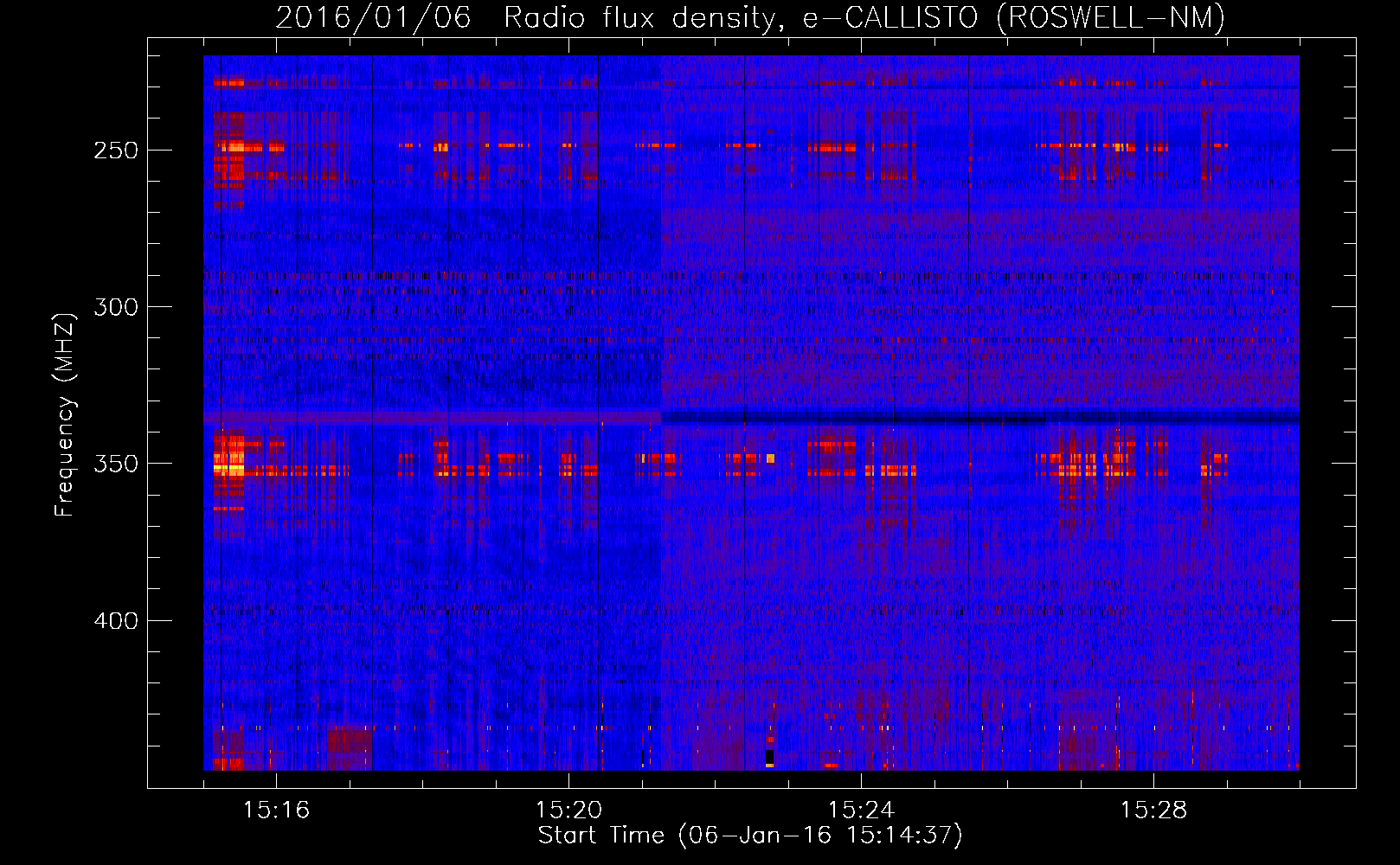The image size is (1400, 865).
Task: Click the plot title text "2016/01/06 Radio flux density"
Action: [530, 17]
